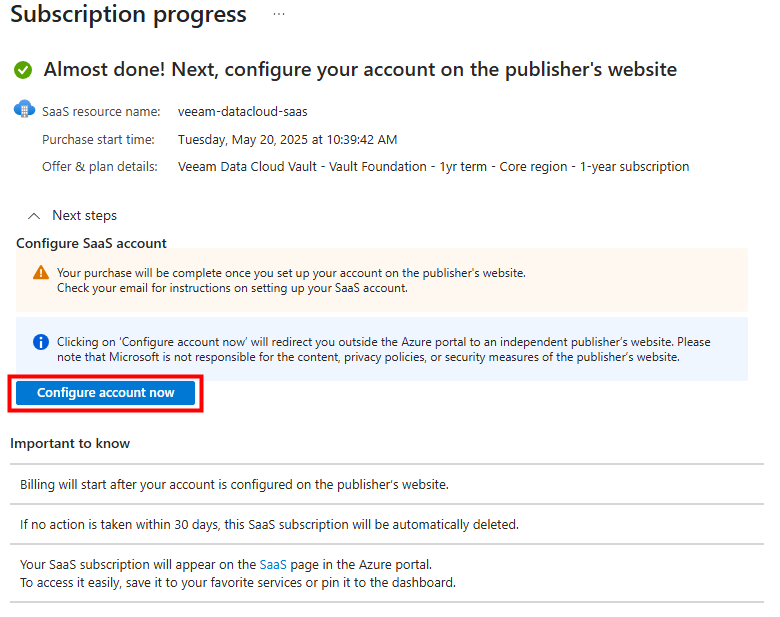Click the Configure SaaS account heading
Screen dimensions: 780x617
click(x=92, y=243)
